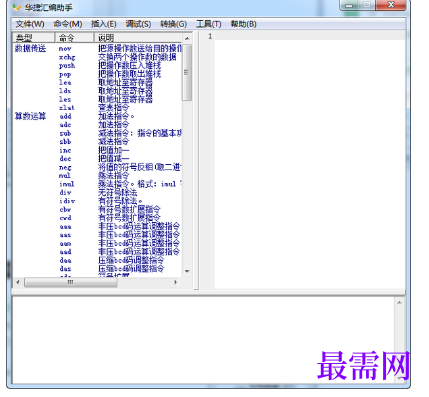Image resolution: width=429 pixels, height=397 pixels.
Task: Select the xchg command row
Action: point(97,57)
